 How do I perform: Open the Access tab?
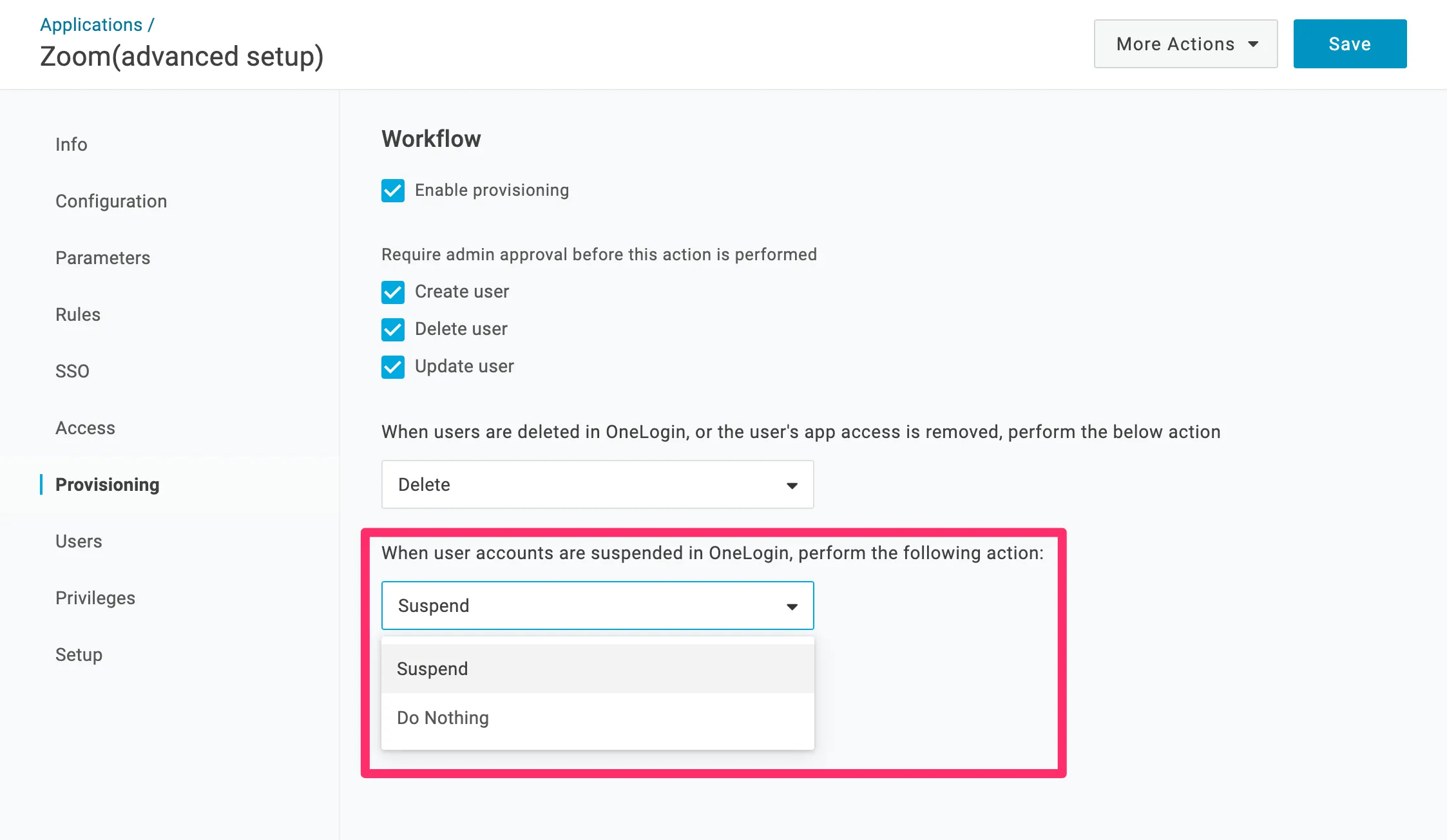85,428
